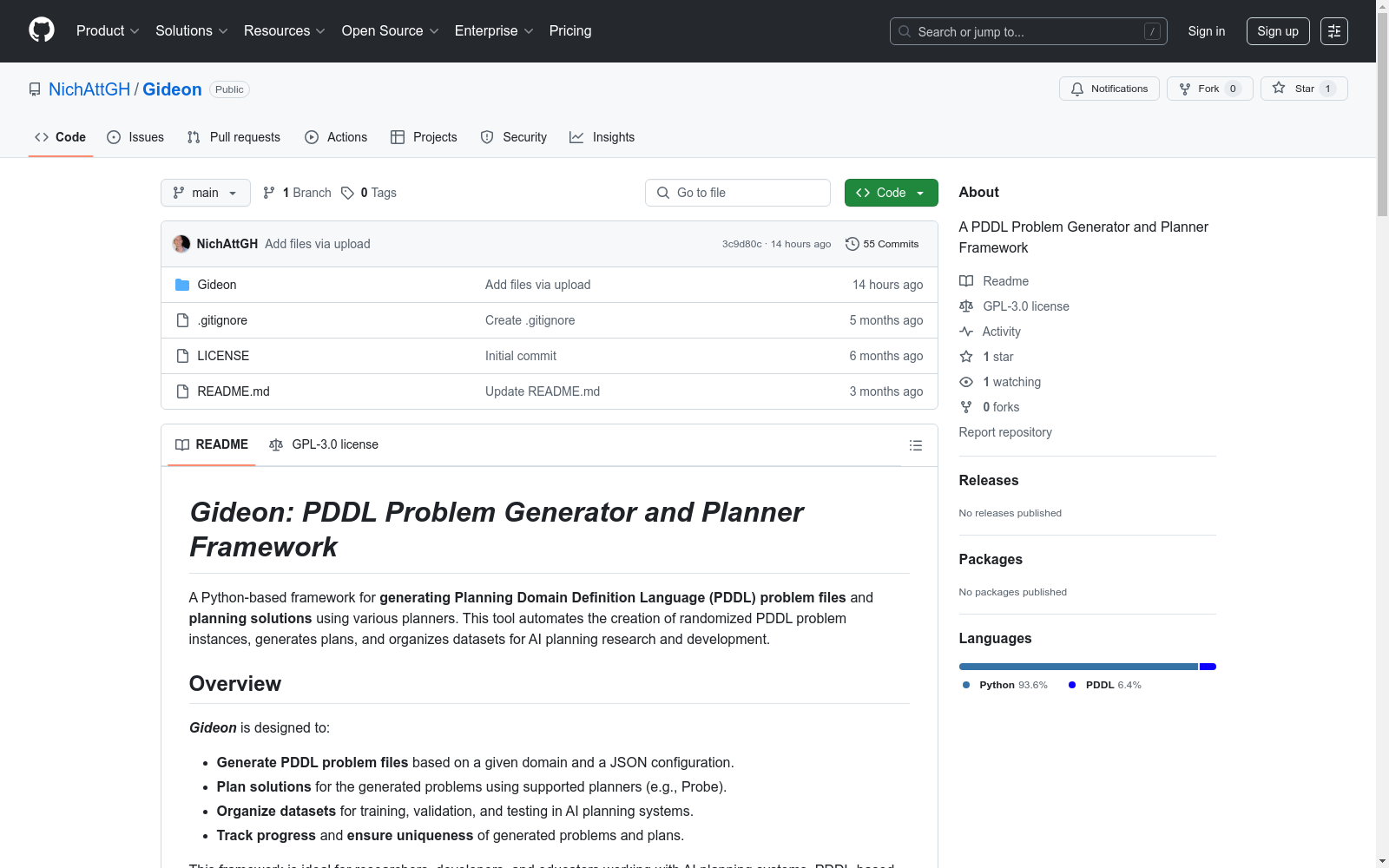Image resolution: width=1389 pixels, height=868 pixels.
Task: Click NichAttGH avatar in the commit row
Action: (181, 244)
